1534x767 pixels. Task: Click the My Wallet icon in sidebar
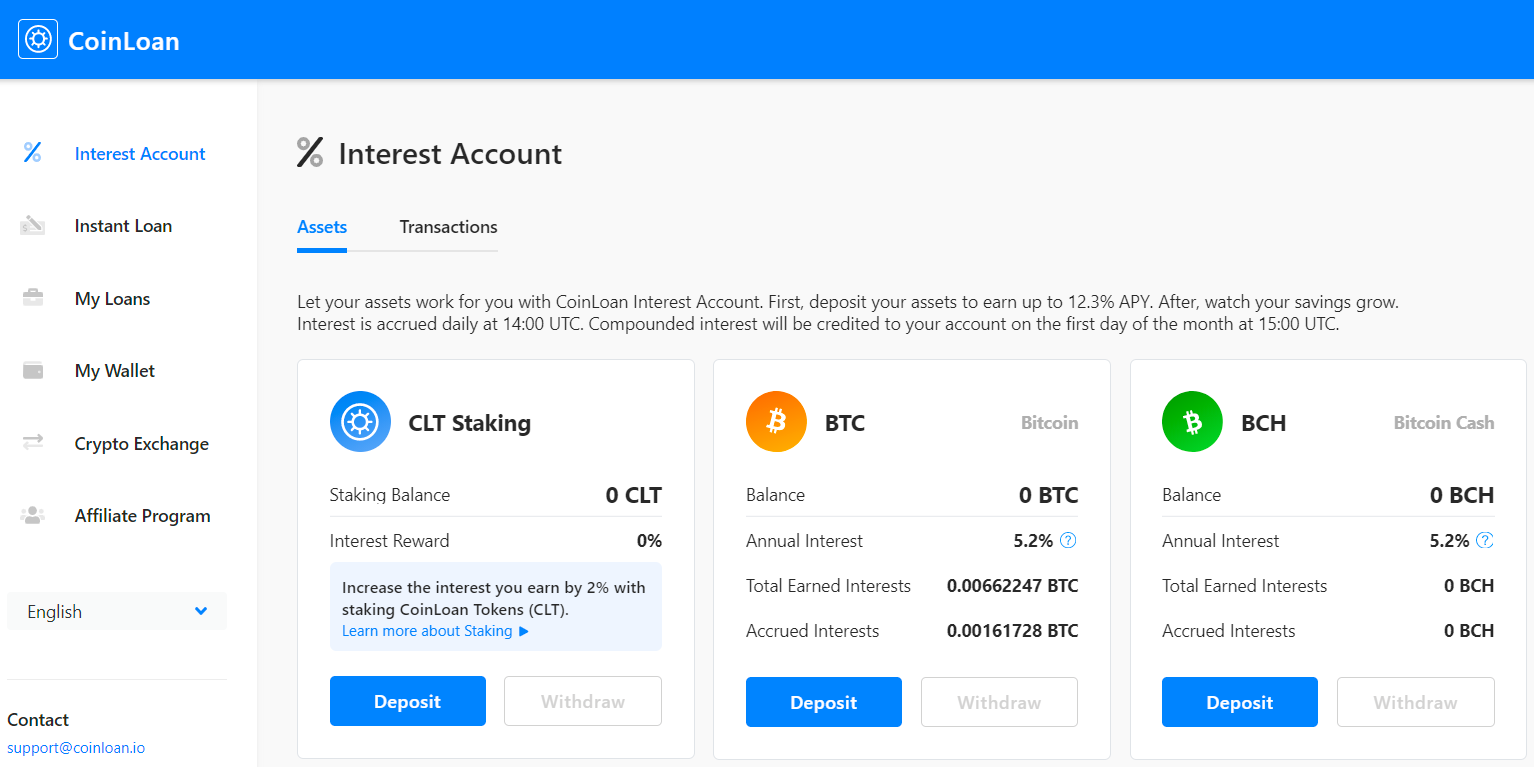pos(33,370)
